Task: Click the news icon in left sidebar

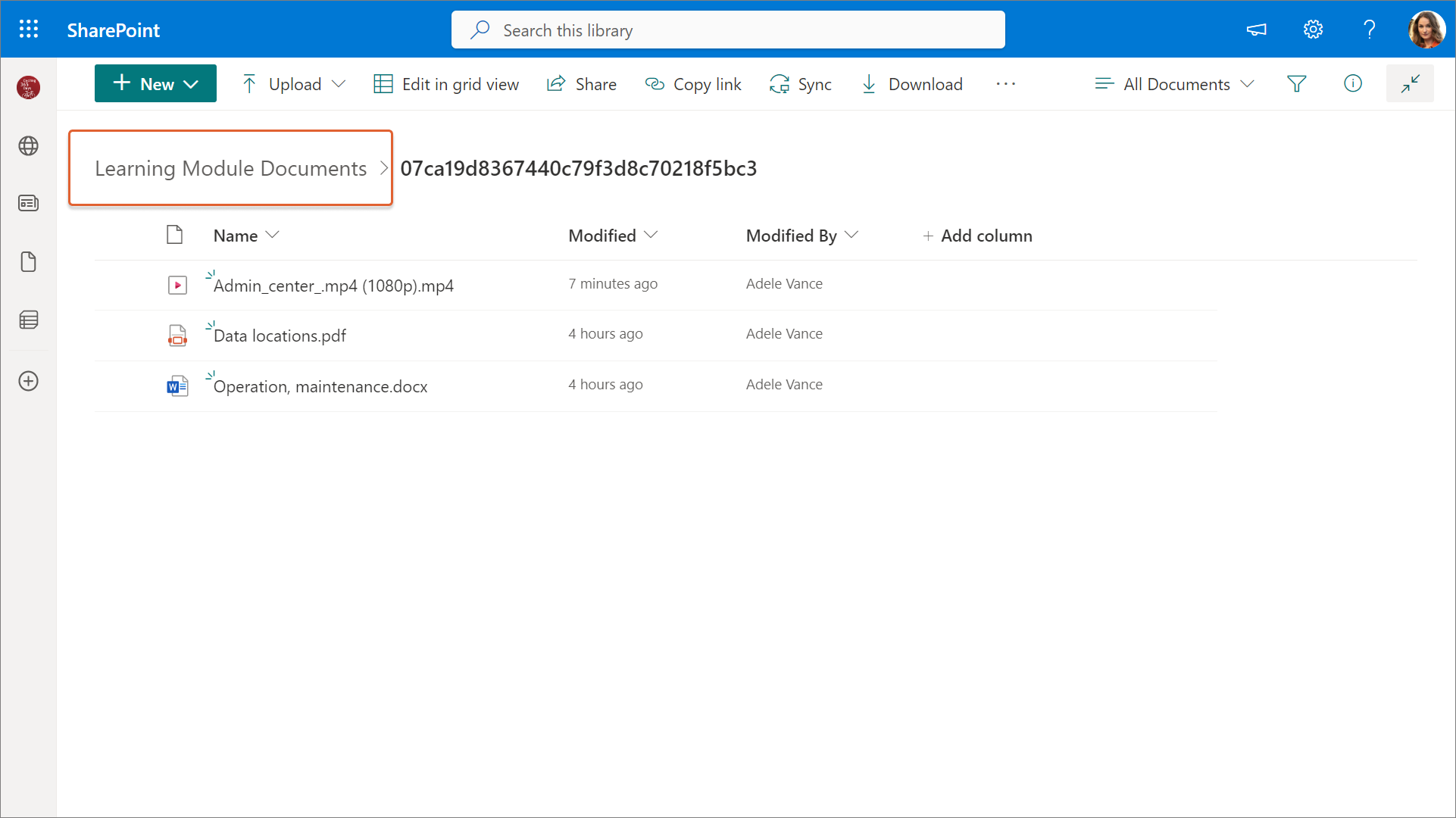Action: tap(28, 203)
